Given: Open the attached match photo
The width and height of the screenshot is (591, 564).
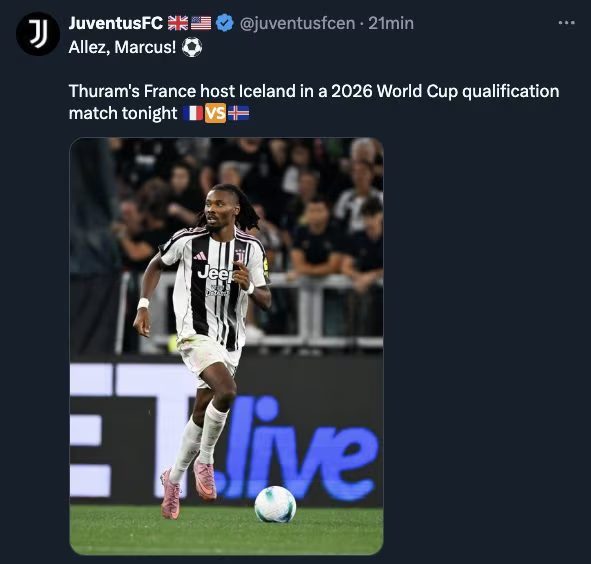Looking at the screenshot, I should tap(227, 346).
